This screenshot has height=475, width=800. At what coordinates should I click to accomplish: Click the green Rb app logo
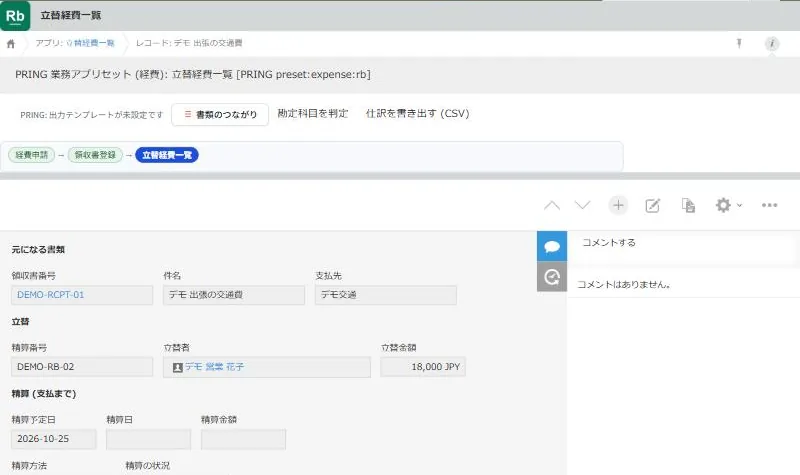click(x=15, y=15)
